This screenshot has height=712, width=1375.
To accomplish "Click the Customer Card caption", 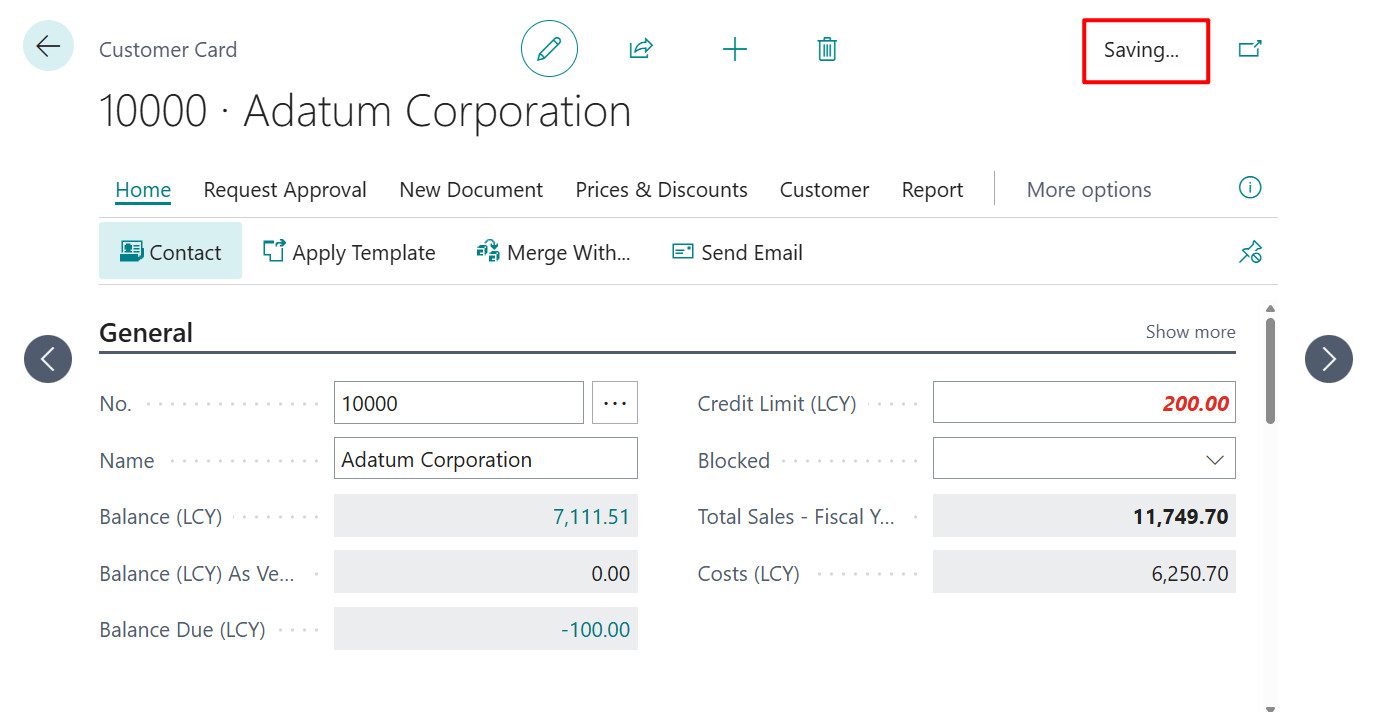I will [x=168, y=50].
